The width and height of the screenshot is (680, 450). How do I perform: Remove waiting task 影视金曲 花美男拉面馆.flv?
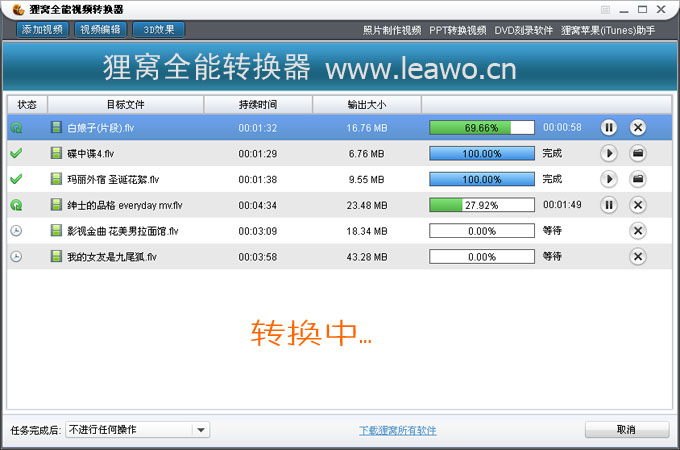(638, 231)
